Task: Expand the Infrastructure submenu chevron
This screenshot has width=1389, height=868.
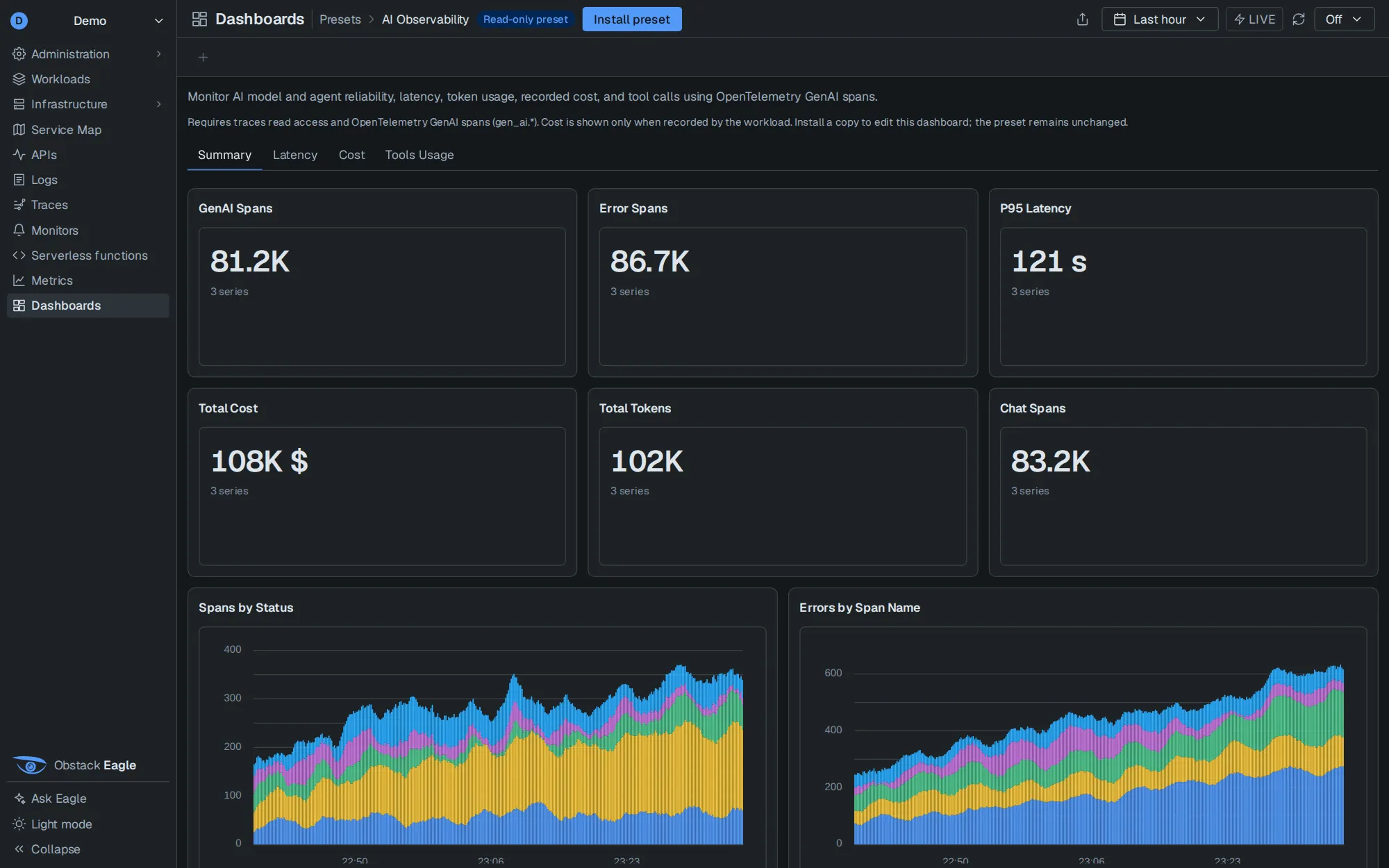Action: tap(159, 104)
